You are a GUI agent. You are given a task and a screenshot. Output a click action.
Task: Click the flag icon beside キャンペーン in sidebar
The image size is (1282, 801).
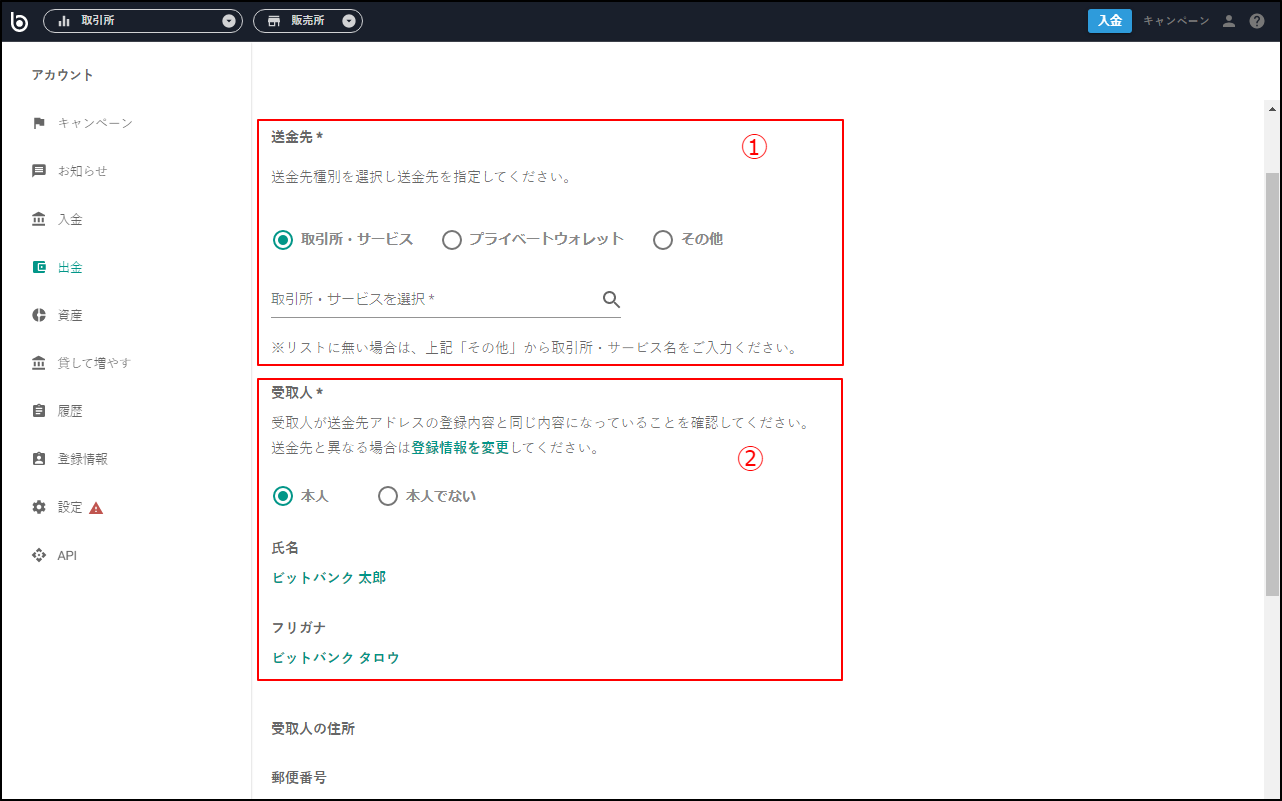[39, 123]
